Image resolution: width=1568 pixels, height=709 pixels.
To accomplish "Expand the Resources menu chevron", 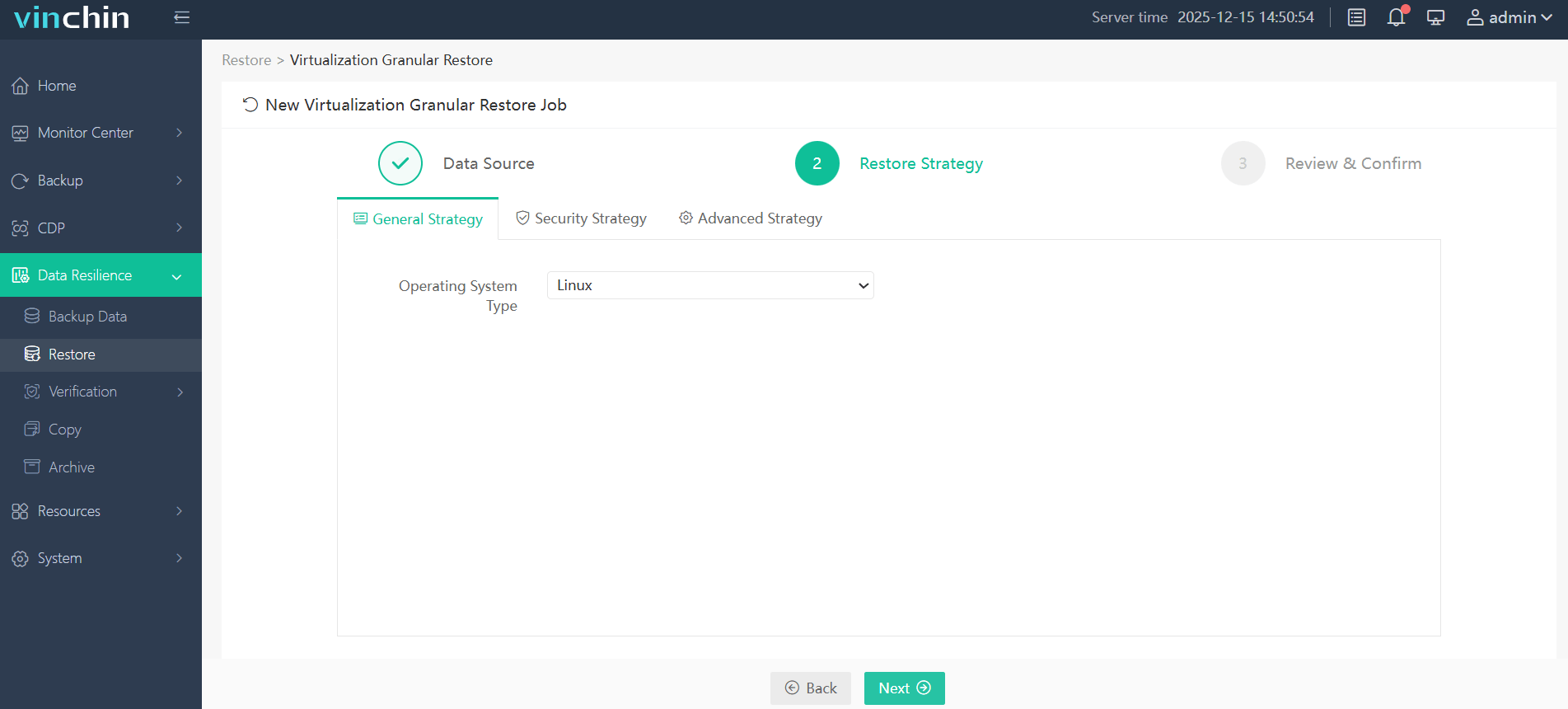I will click(179, 511).
